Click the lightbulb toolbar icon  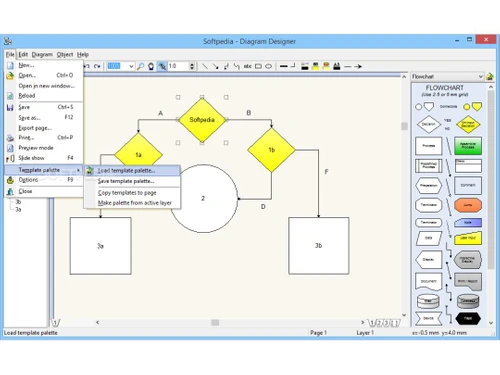coord(151,66)
